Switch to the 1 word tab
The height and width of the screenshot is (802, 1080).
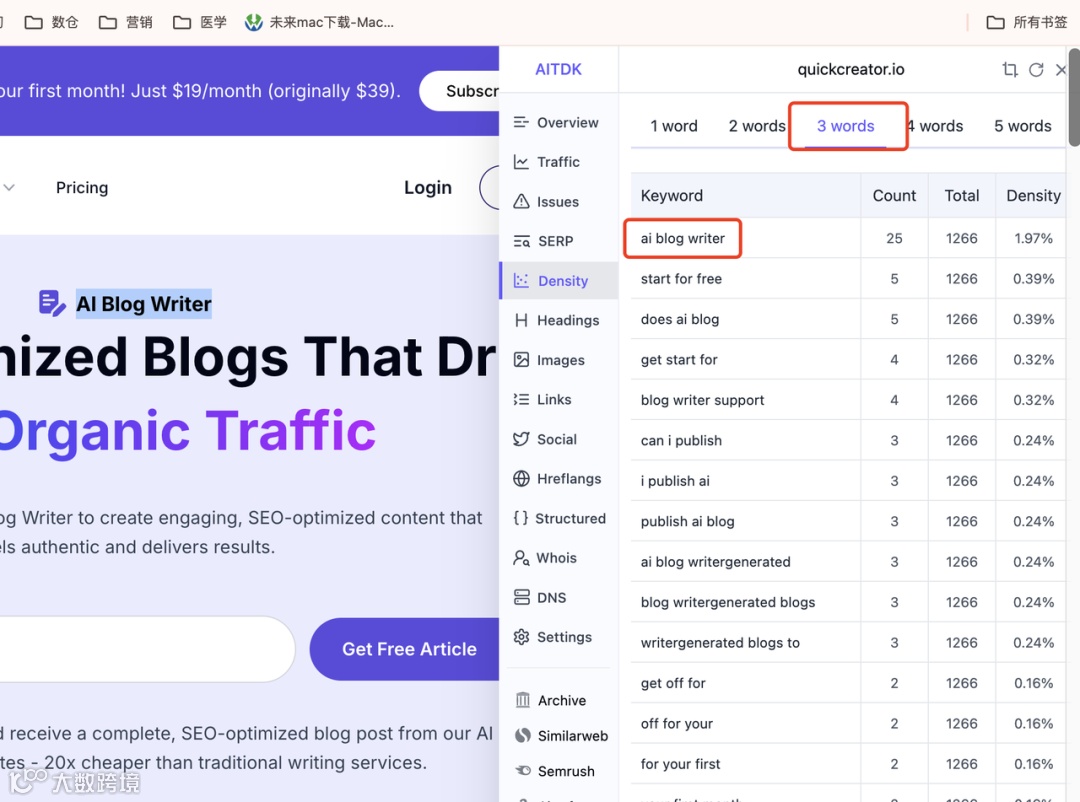(674, 126)
